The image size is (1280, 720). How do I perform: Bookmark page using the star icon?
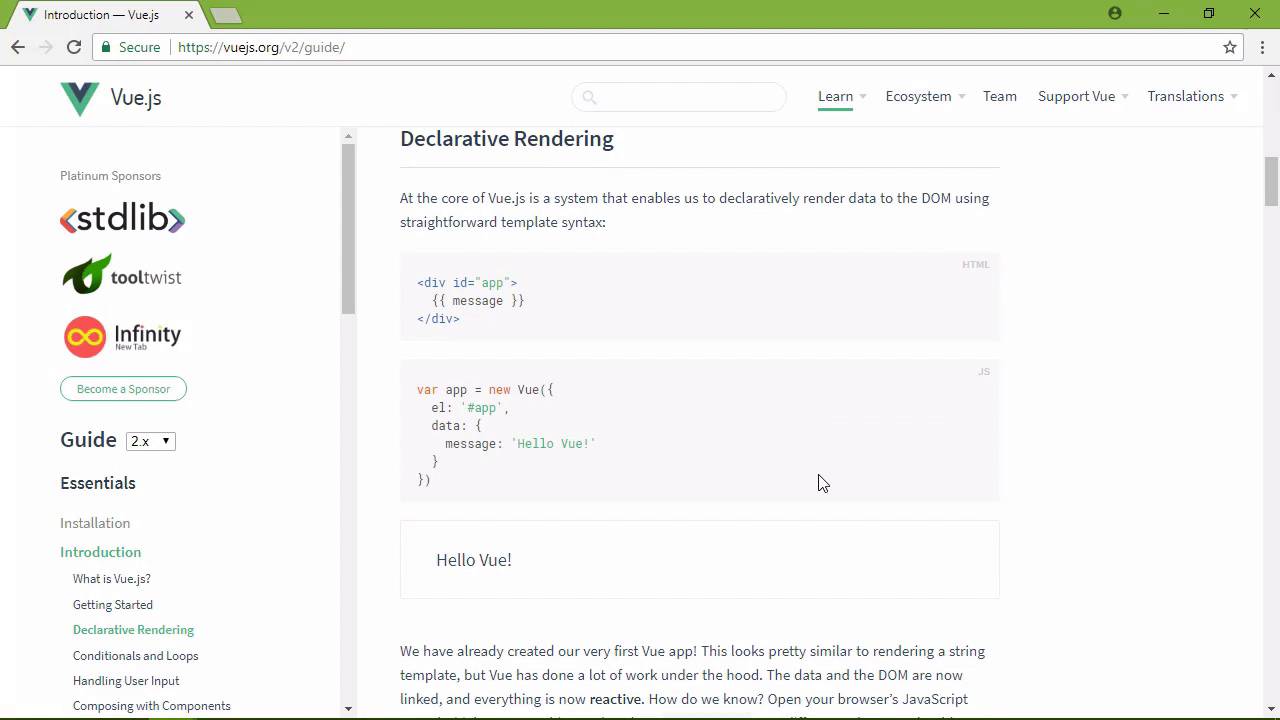click(x=1230, y=47)
